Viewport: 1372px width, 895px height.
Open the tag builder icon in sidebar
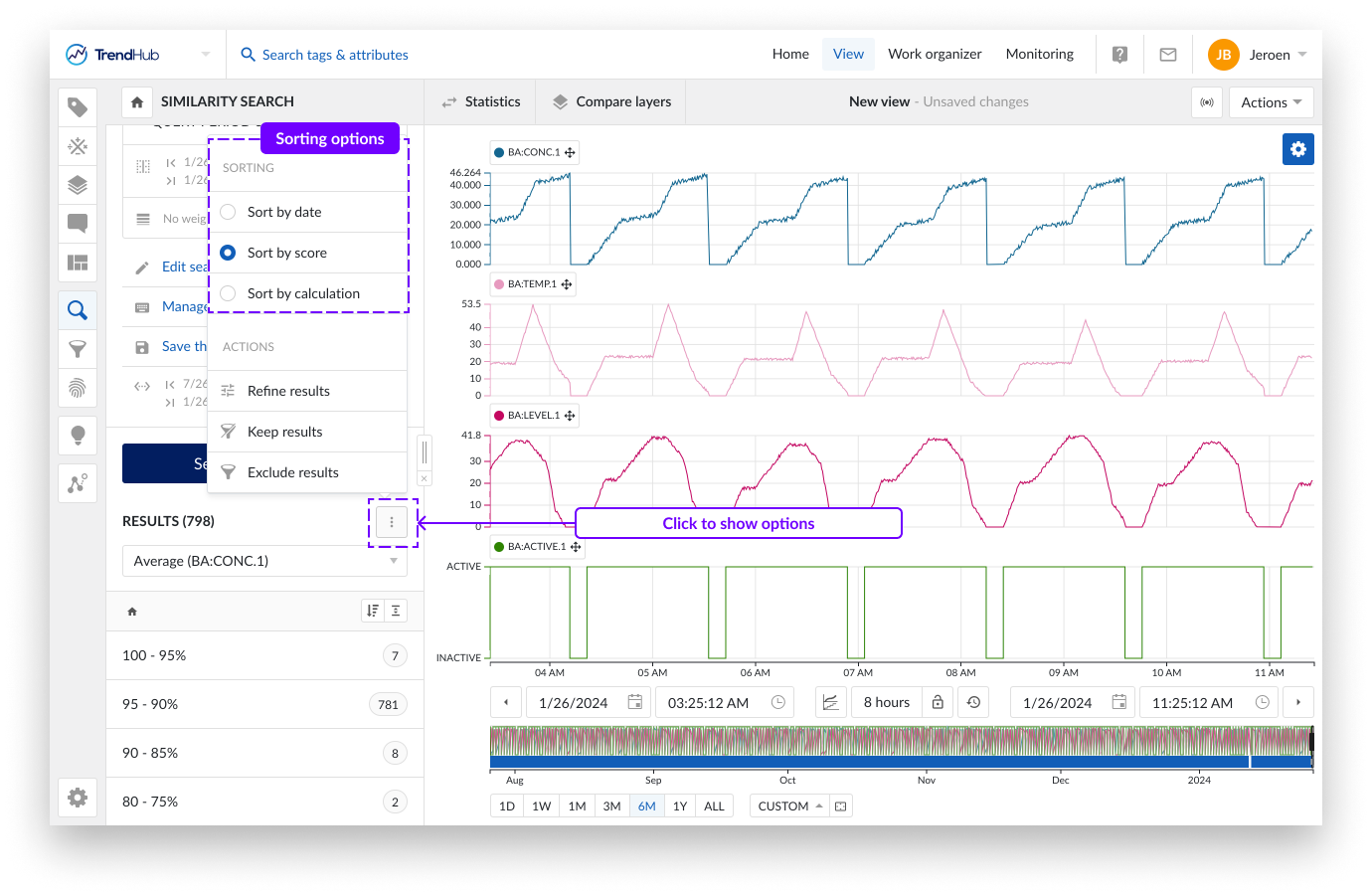pyautogui.click(x=78, y=107)
